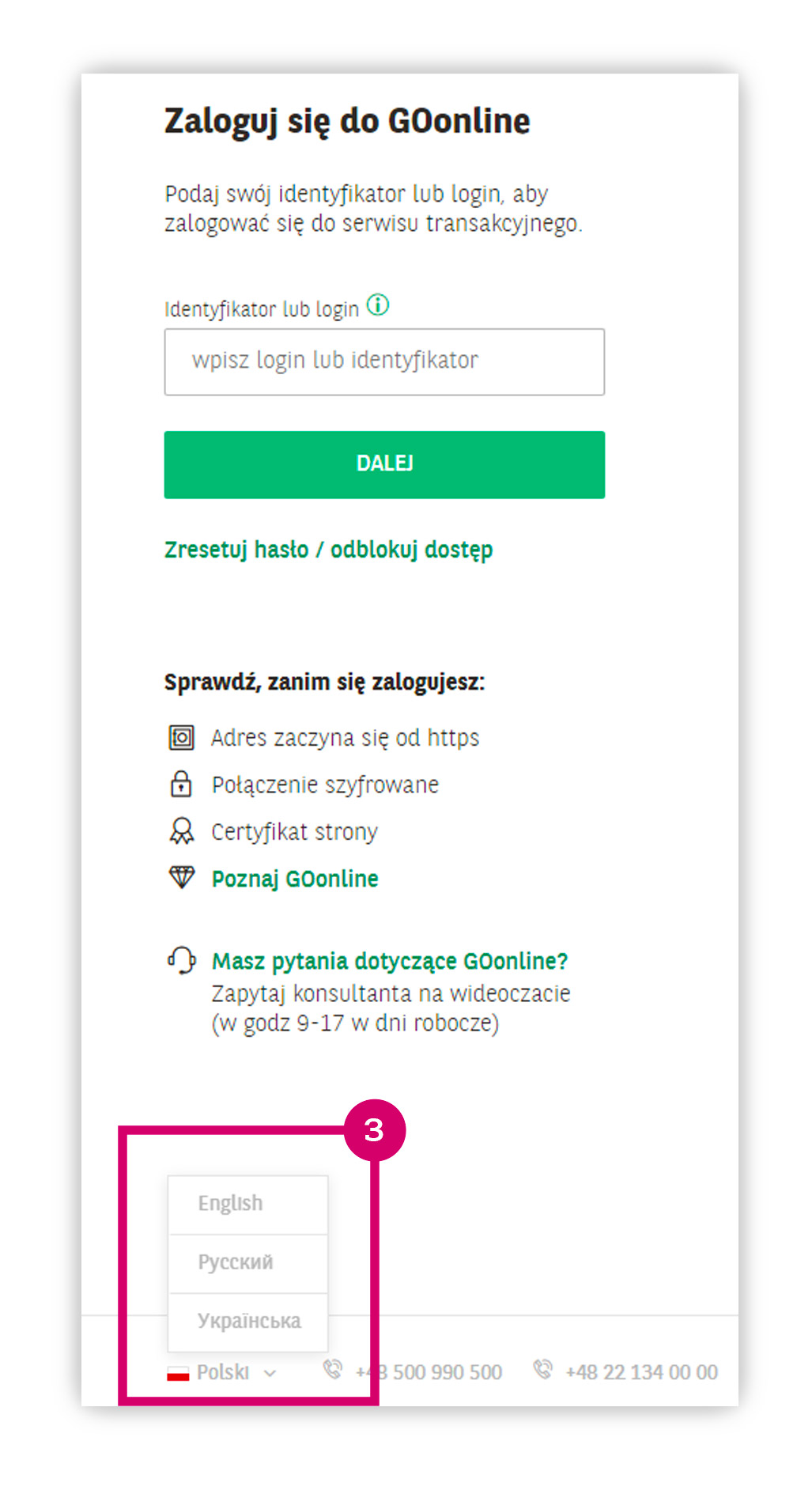Click the phone icon beside +48 500 990 500

(333, 1369)
